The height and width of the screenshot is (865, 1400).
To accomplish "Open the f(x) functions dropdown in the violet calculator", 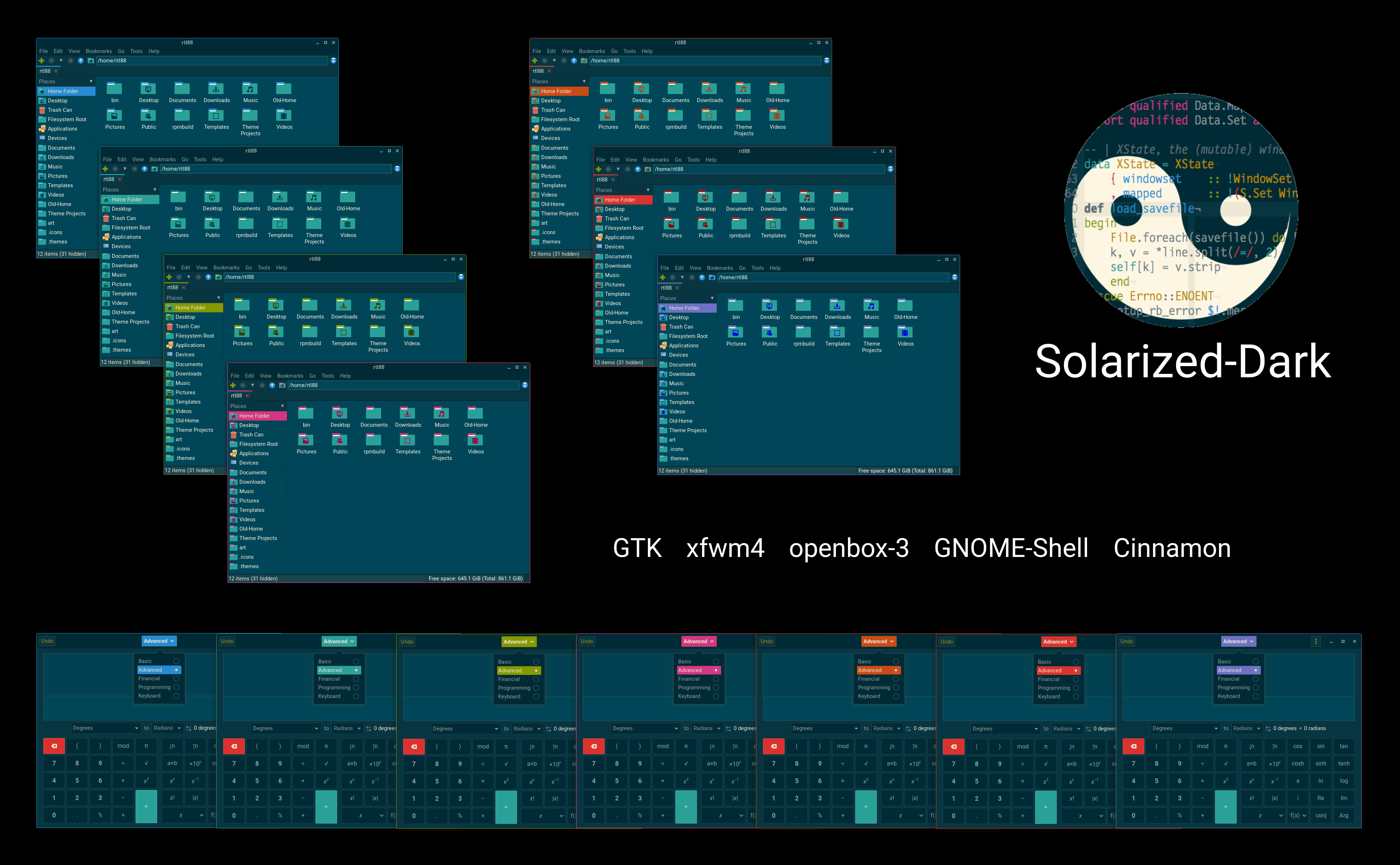I will 1298,815.
